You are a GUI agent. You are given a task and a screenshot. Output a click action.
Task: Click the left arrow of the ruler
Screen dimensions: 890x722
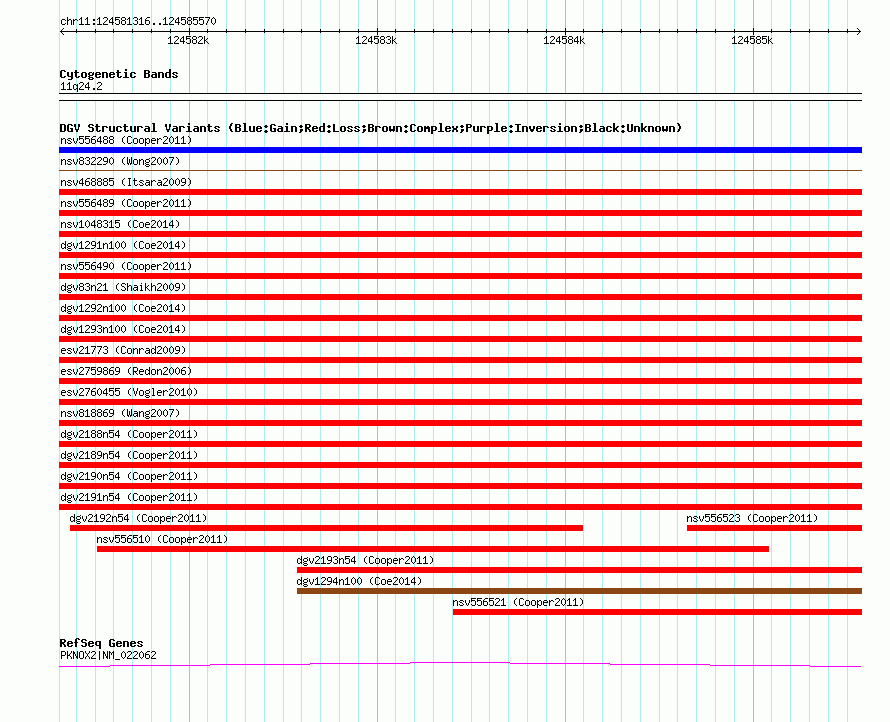[62, 32]
